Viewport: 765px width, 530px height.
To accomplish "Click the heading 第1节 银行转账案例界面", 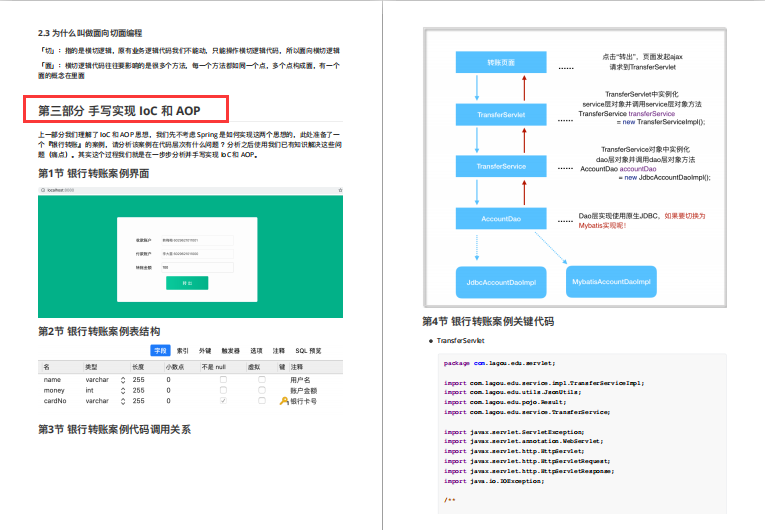I will (x=94, y=173).
